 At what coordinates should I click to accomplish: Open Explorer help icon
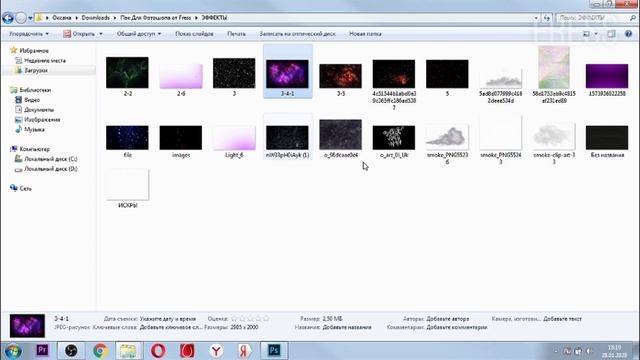[629, 34]
